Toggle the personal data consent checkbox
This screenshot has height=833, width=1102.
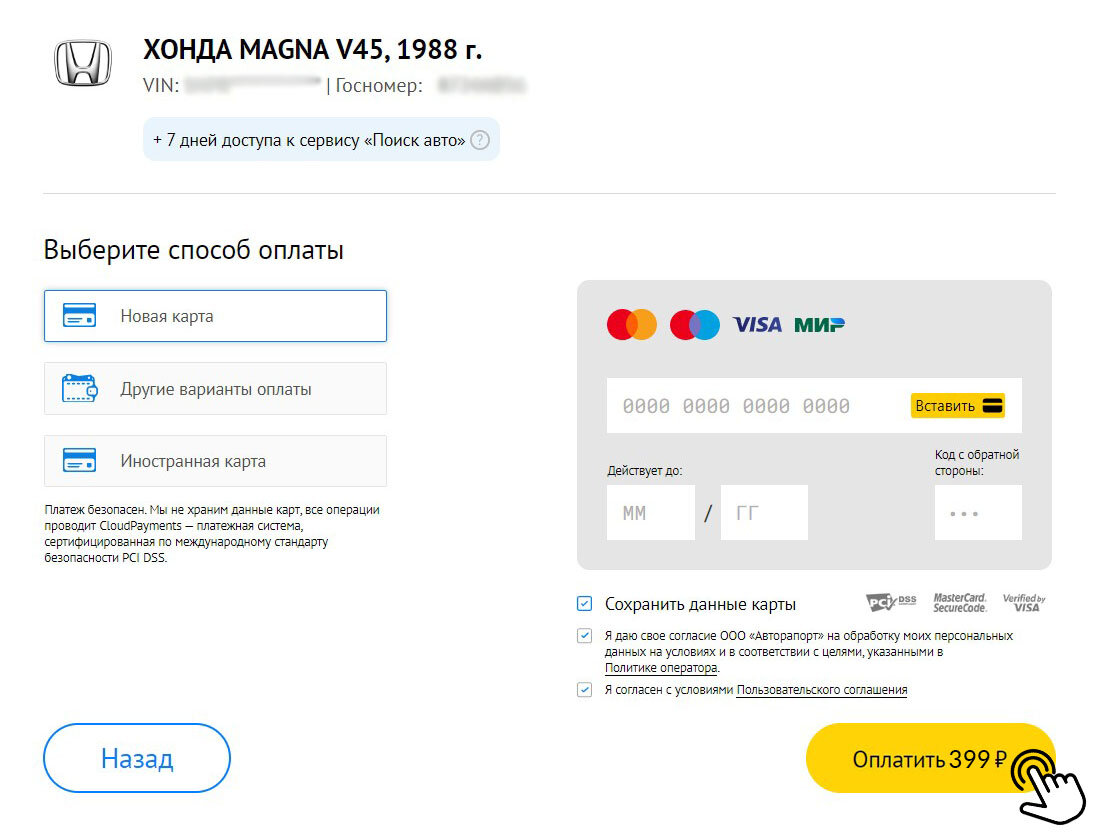(584, 635)
